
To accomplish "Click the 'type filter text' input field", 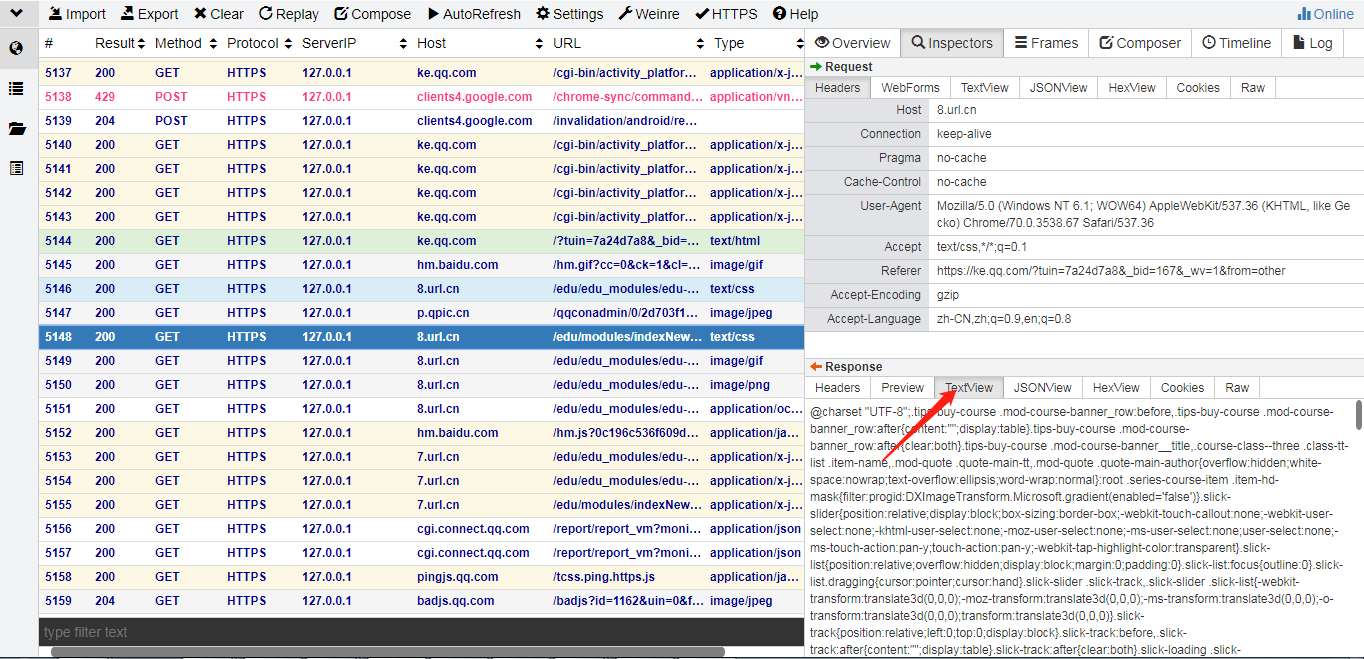I will (421, 632).
